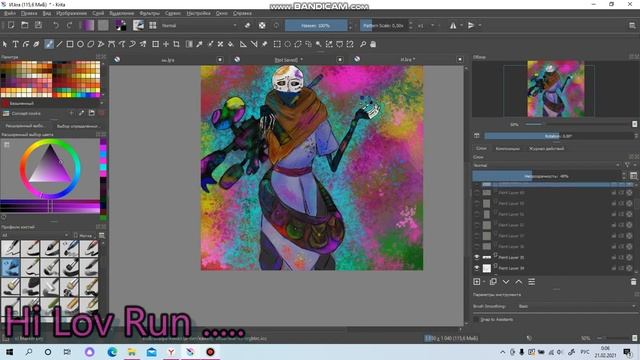The image size is (640, 360).
Task: Move the layer up with the arrow
Action: point(518,282)
